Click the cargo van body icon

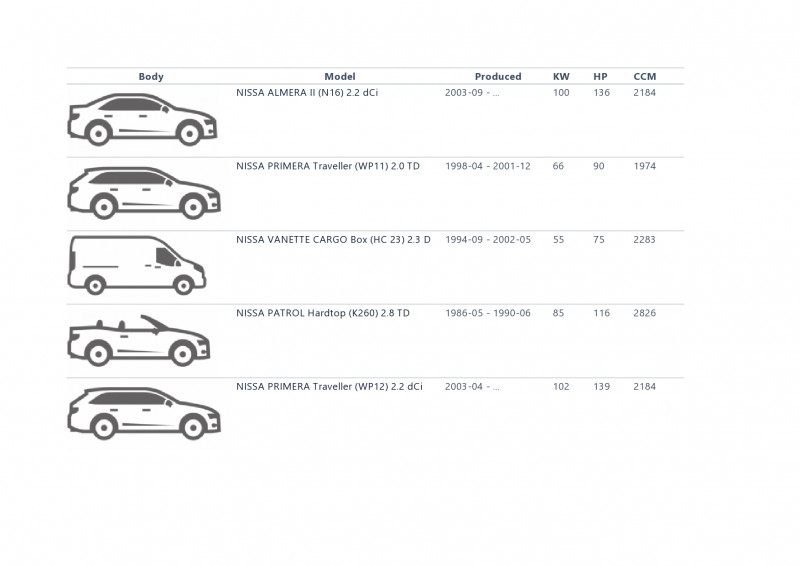137,265
